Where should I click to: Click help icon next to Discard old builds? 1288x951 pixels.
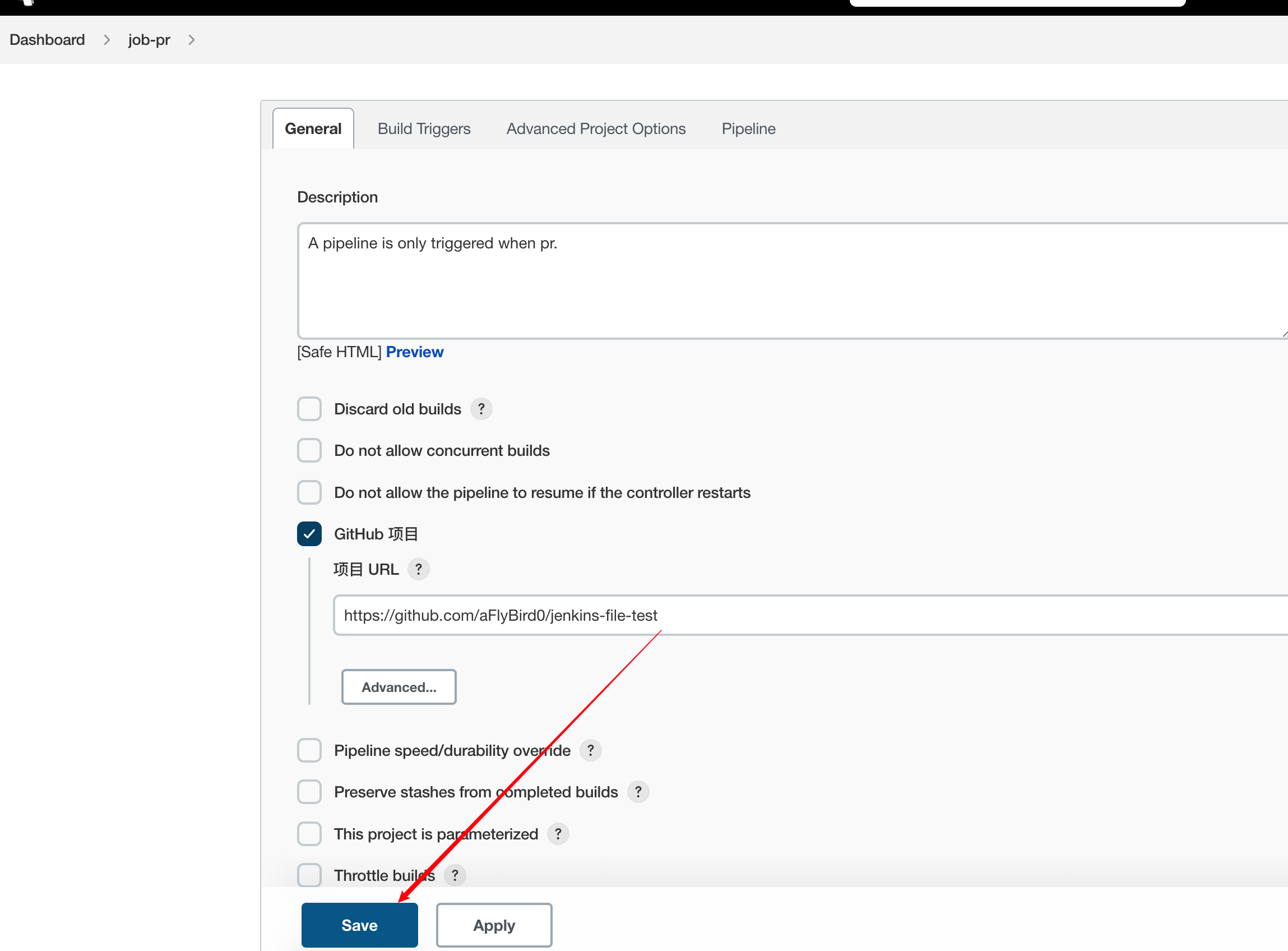pyautogui.click(x=481, y=409)
